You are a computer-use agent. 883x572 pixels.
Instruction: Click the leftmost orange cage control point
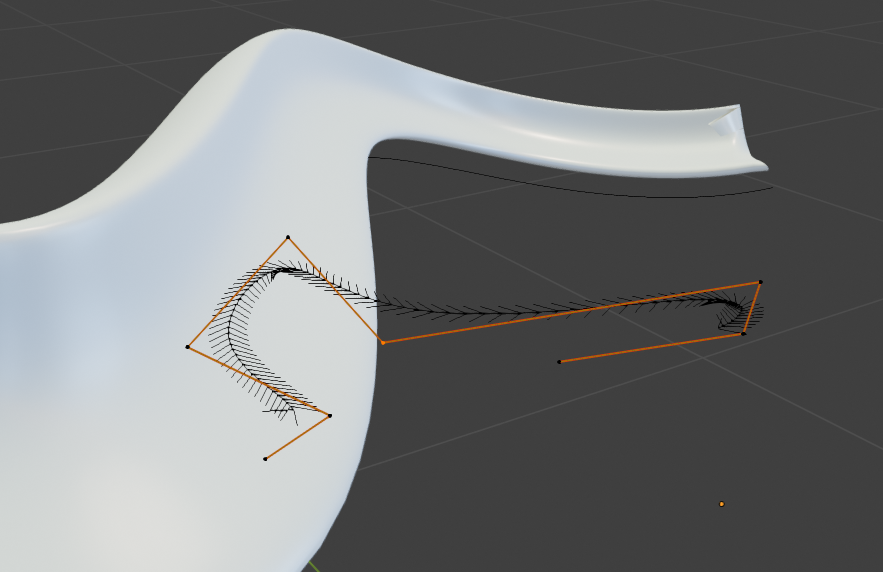pyautogui.click(x=188, y=347)
